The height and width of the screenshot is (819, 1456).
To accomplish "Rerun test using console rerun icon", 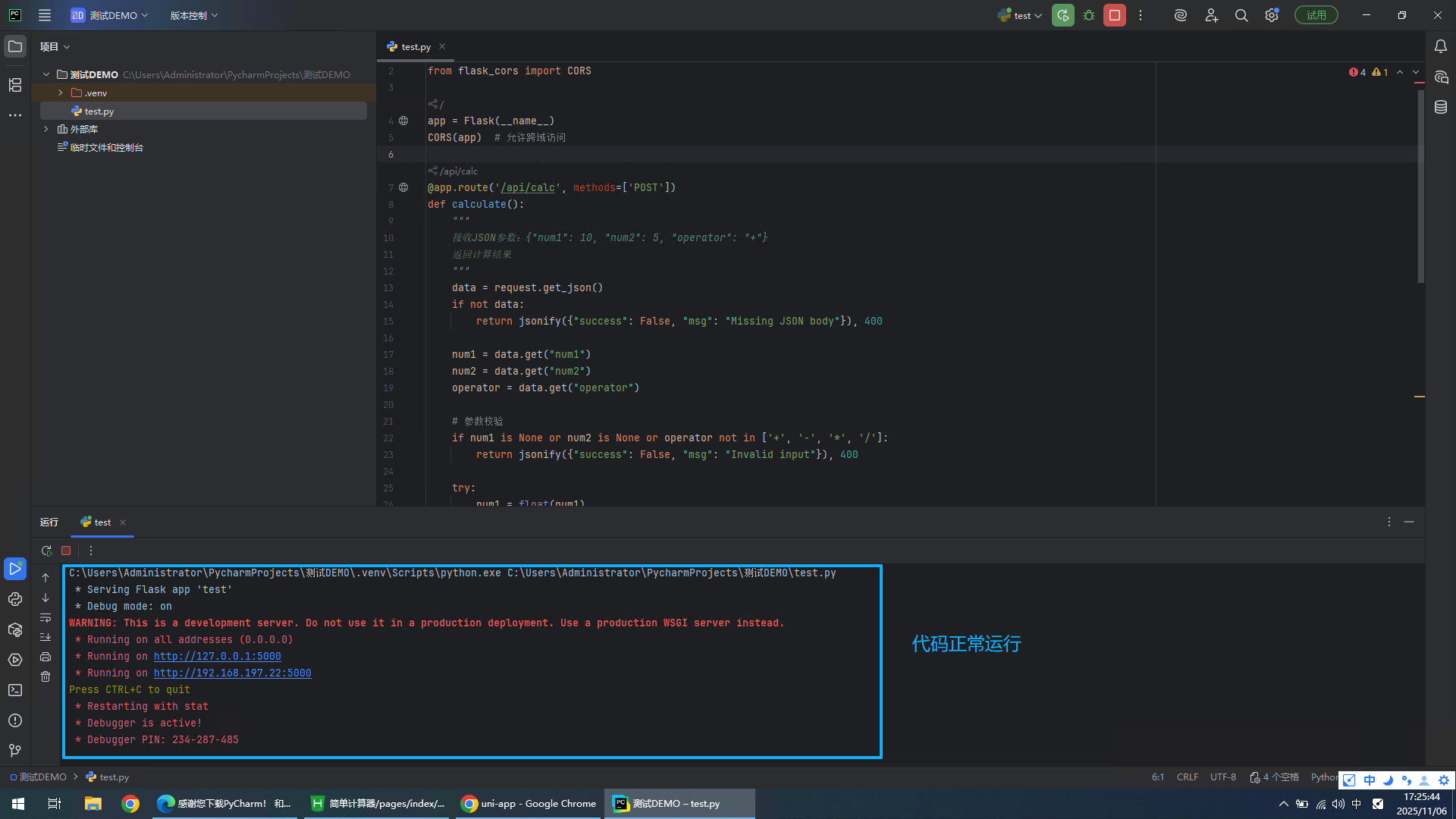I will (x=46, y=551).
